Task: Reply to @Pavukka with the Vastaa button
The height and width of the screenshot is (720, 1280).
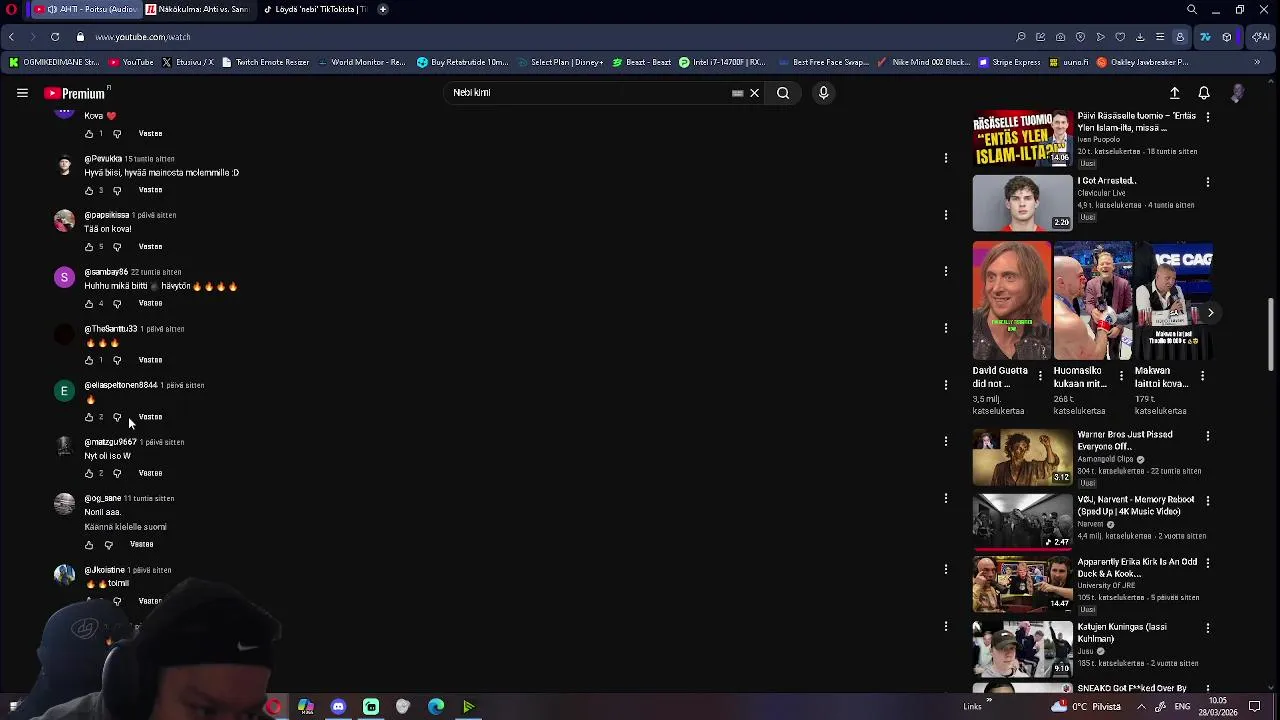Action: 150,190
